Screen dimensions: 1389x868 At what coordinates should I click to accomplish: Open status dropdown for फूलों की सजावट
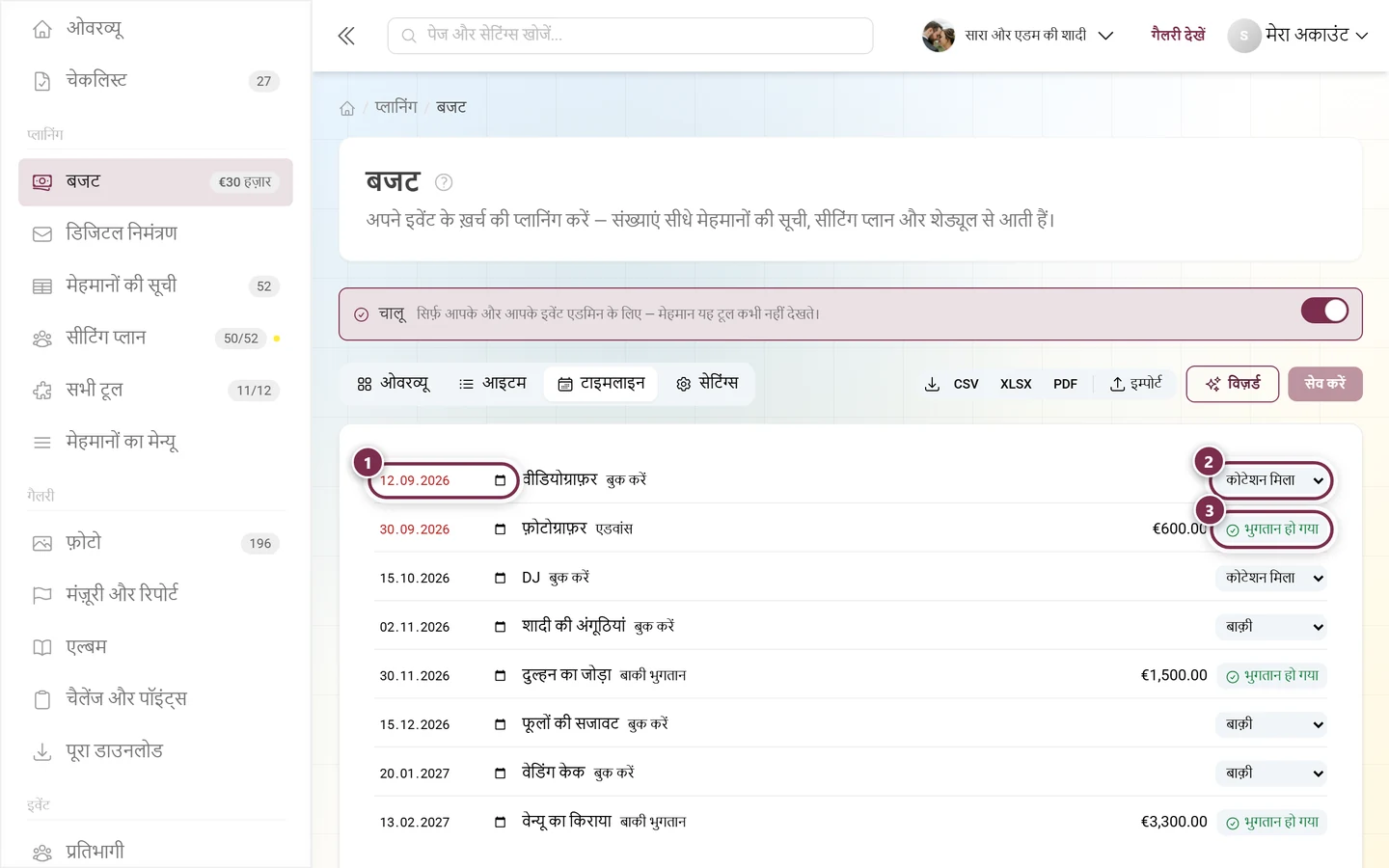[1271, 724]
